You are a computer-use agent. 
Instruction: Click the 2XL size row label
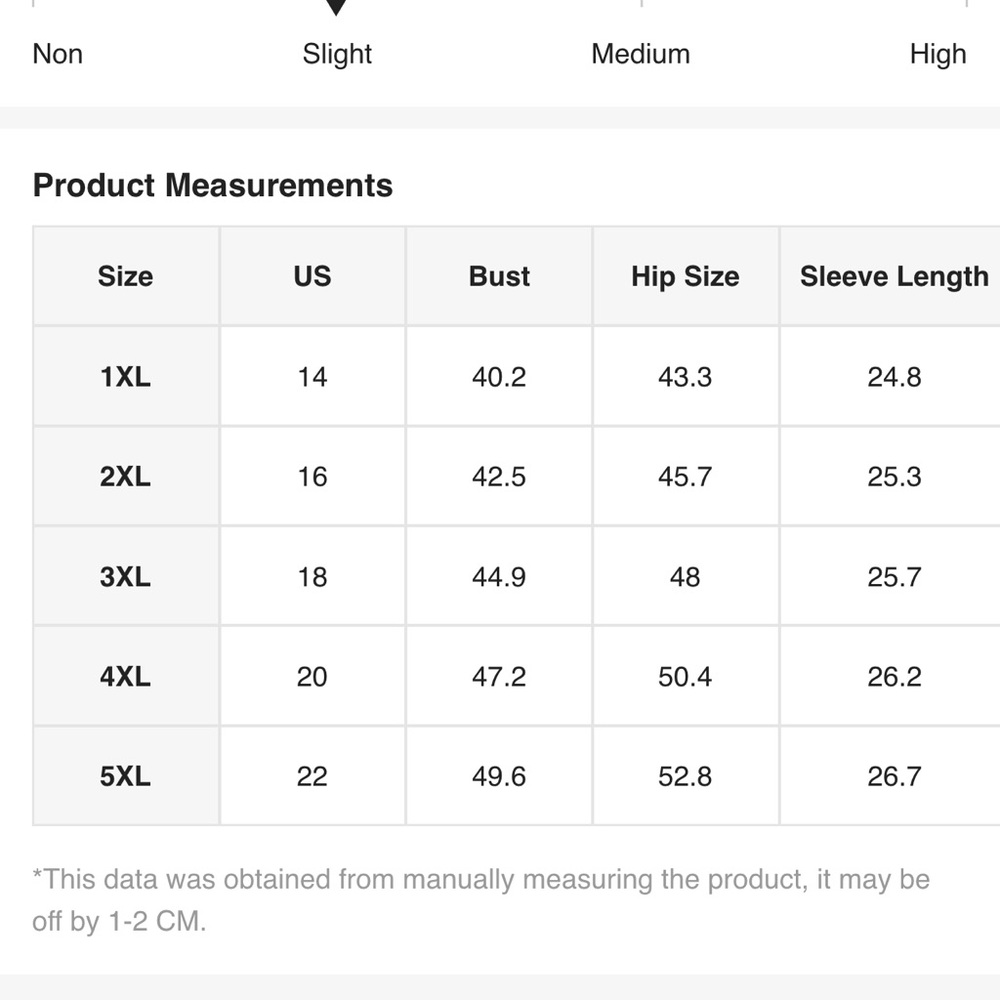(x=126, y=477)
